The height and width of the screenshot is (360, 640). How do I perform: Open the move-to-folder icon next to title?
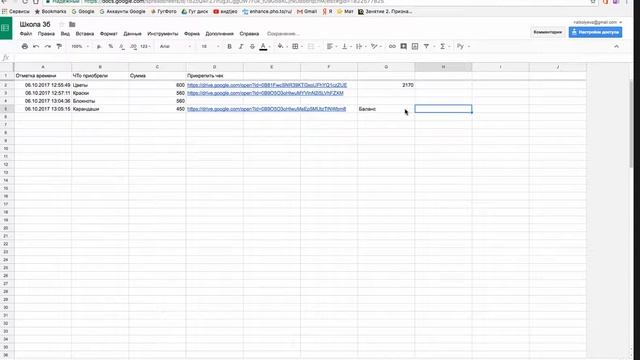coord(72,25)
